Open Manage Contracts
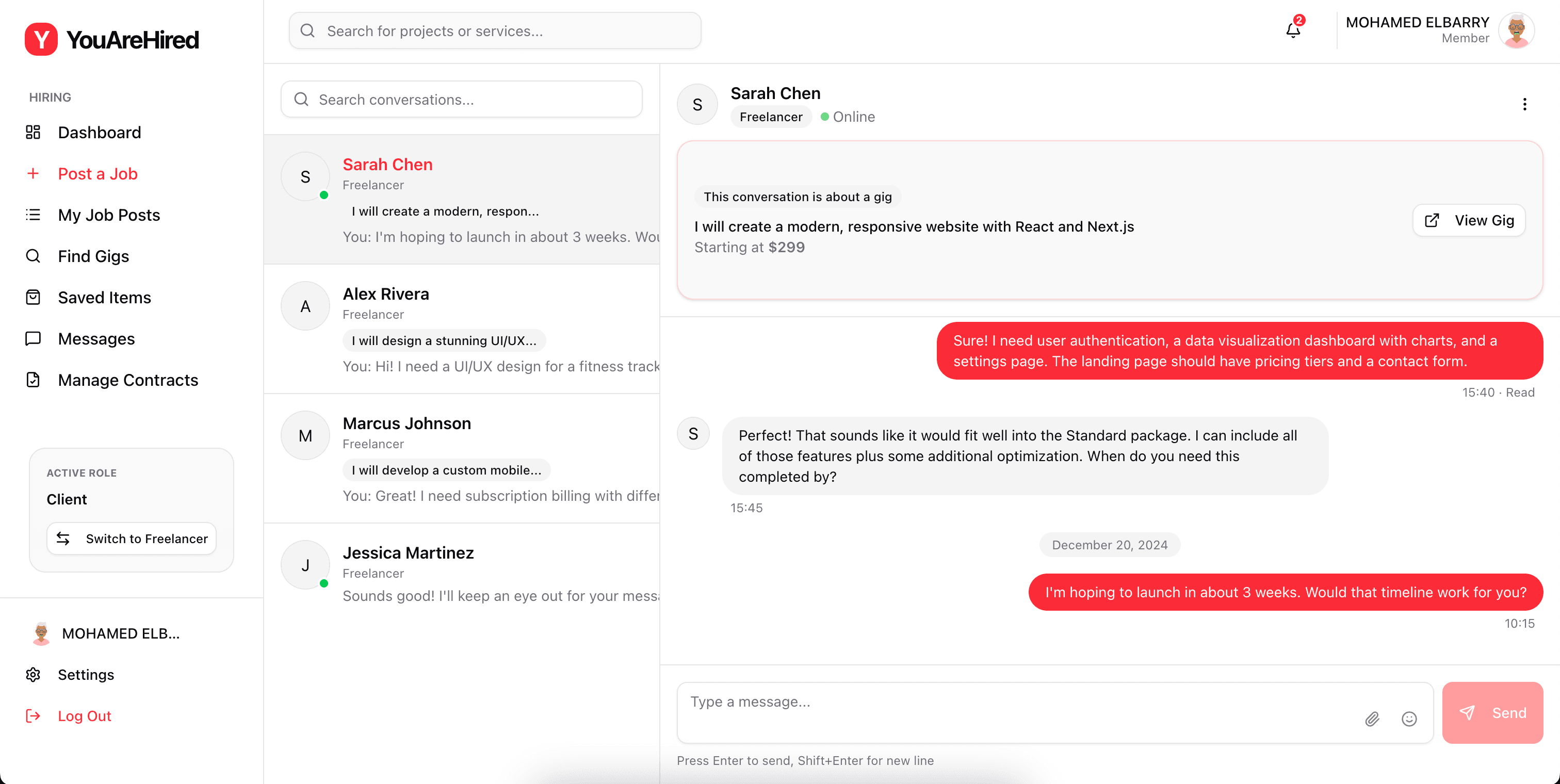The image size is (1560, 784). pos(128,380)
